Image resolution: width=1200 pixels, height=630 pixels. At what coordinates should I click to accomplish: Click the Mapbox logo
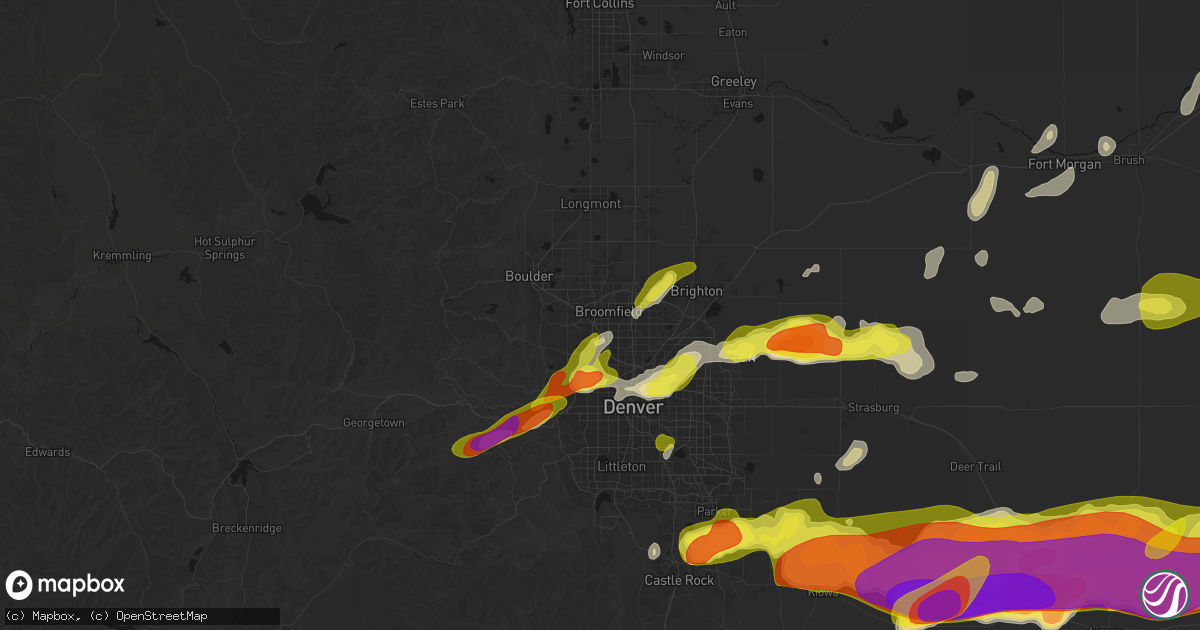tap(65, 585)
